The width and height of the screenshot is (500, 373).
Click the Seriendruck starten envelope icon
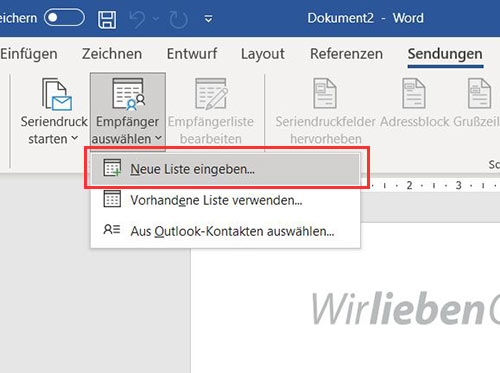click(57, 94)
